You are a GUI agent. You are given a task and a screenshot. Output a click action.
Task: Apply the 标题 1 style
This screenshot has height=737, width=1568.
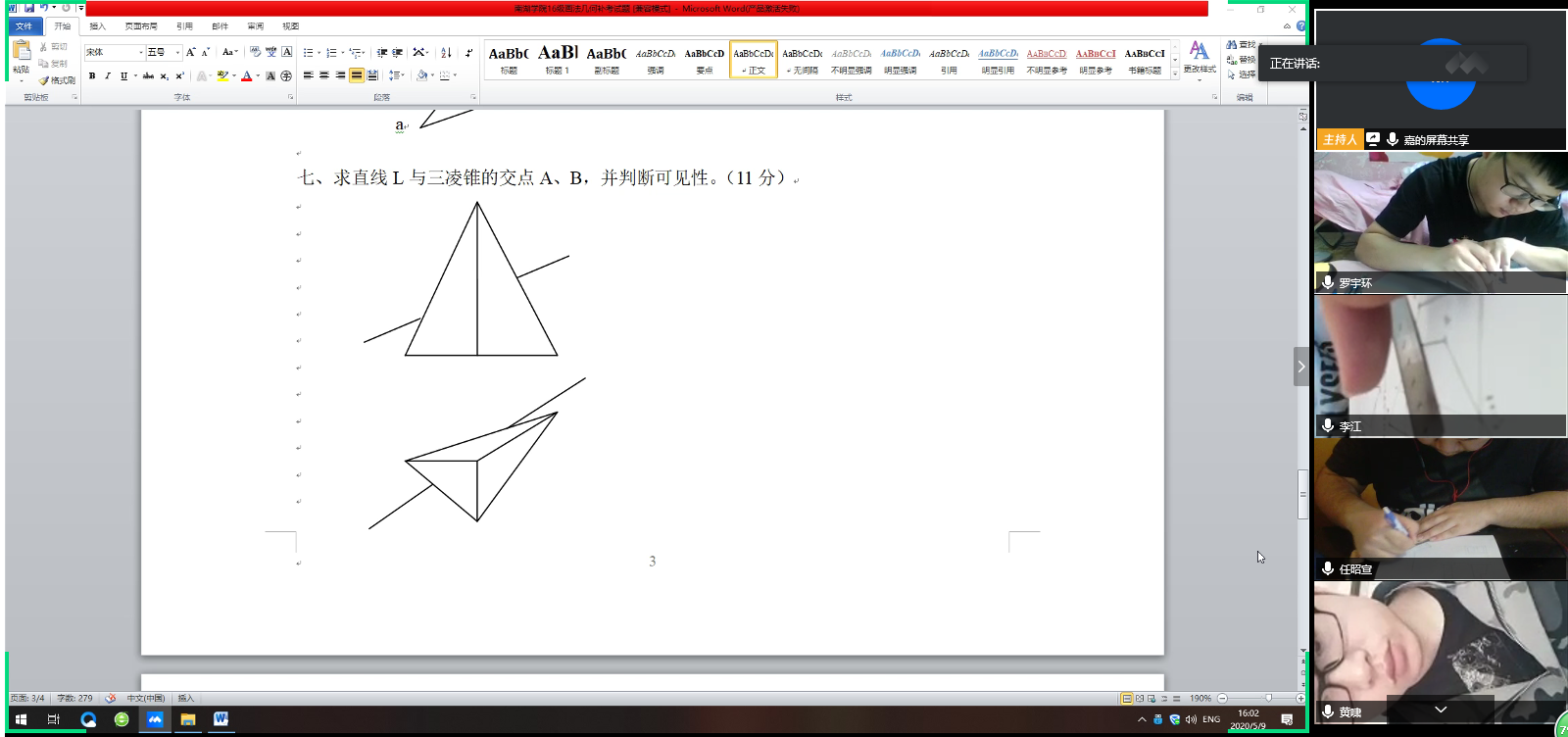(x=558, y=59)
